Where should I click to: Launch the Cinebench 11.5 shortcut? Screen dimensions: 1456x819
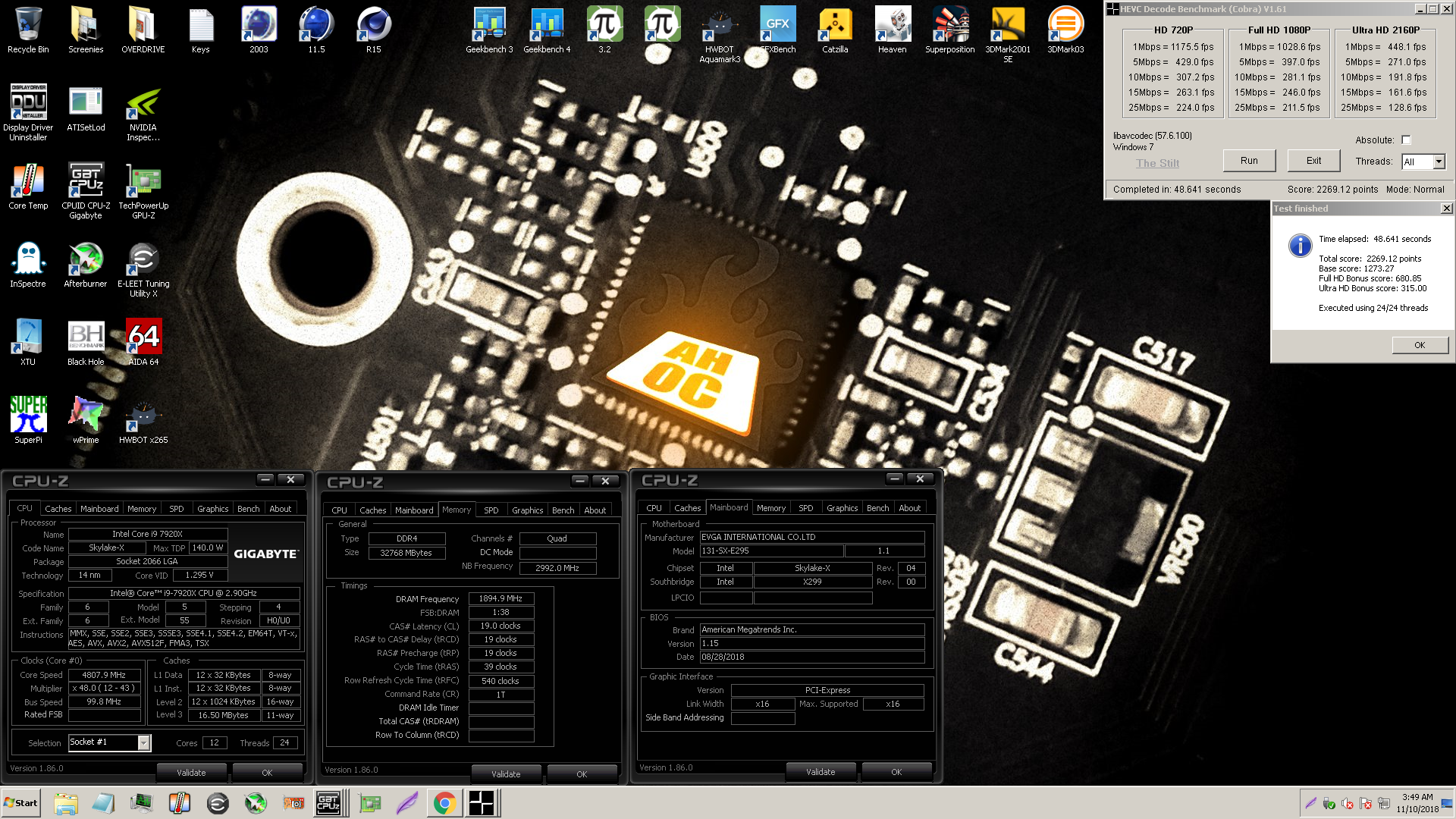tap(316, 30)
